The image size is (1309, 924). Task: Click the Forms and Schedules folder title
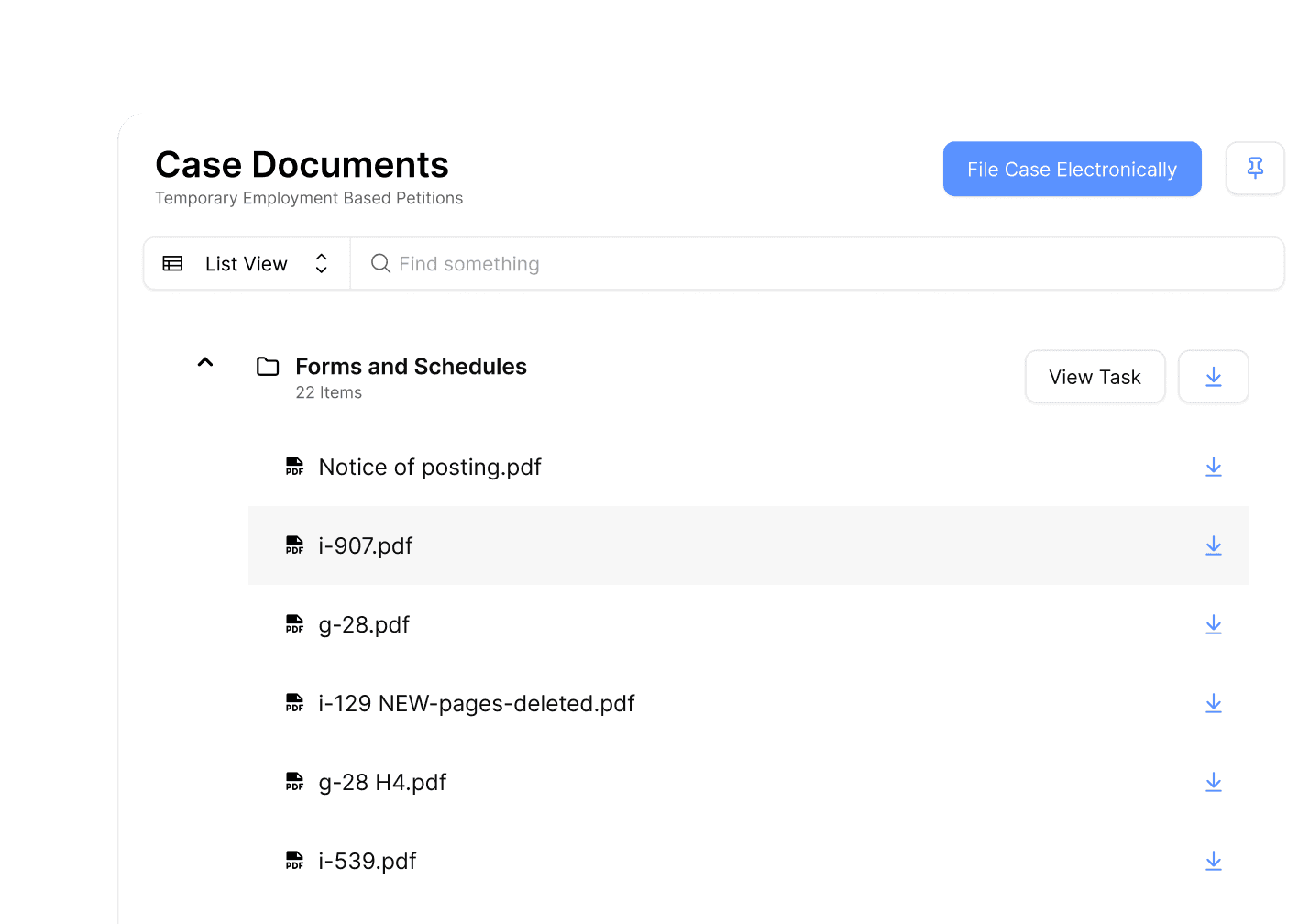tap(411, 367)
